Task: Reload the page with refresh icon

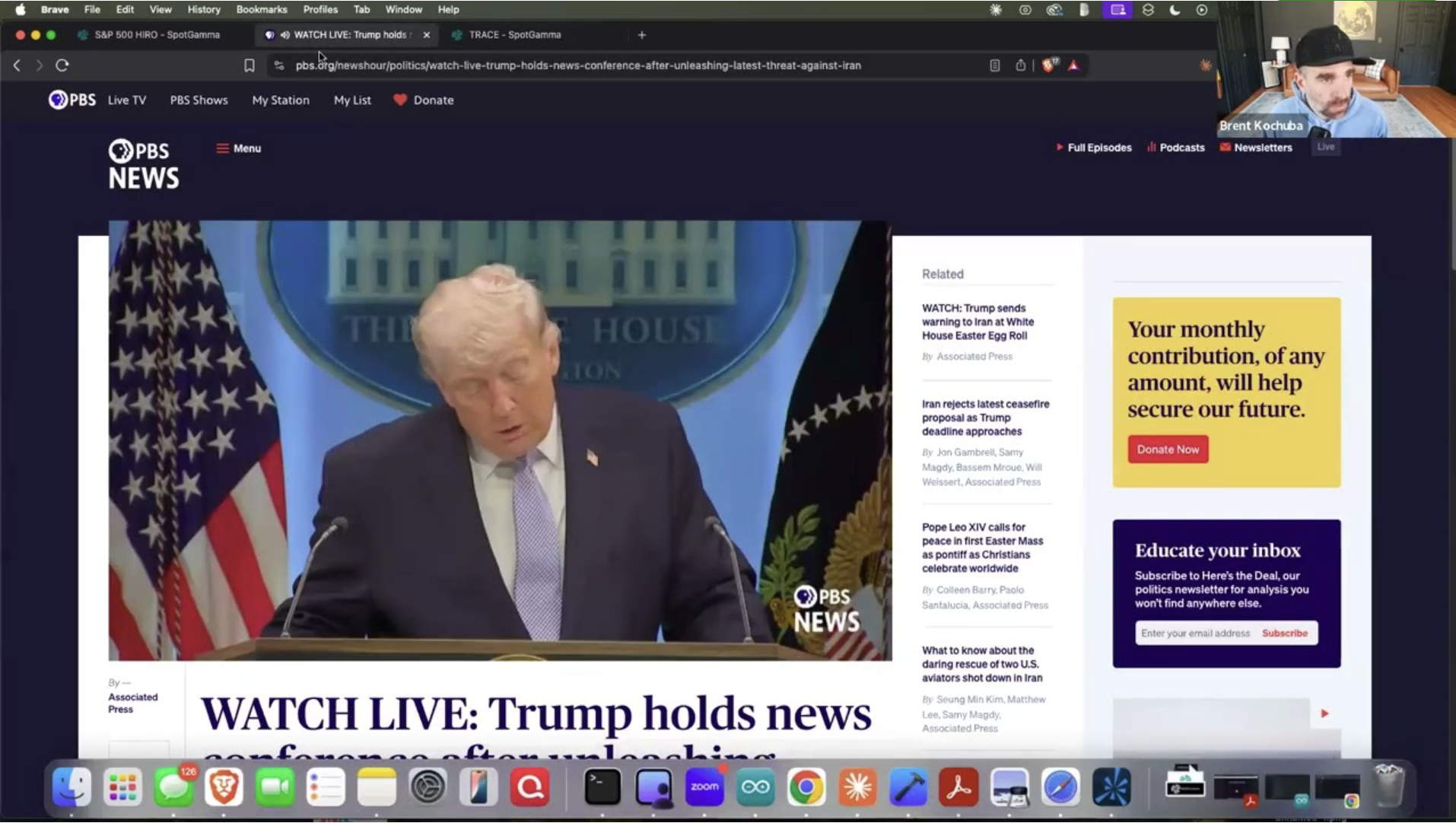Action: pos(62,65)
